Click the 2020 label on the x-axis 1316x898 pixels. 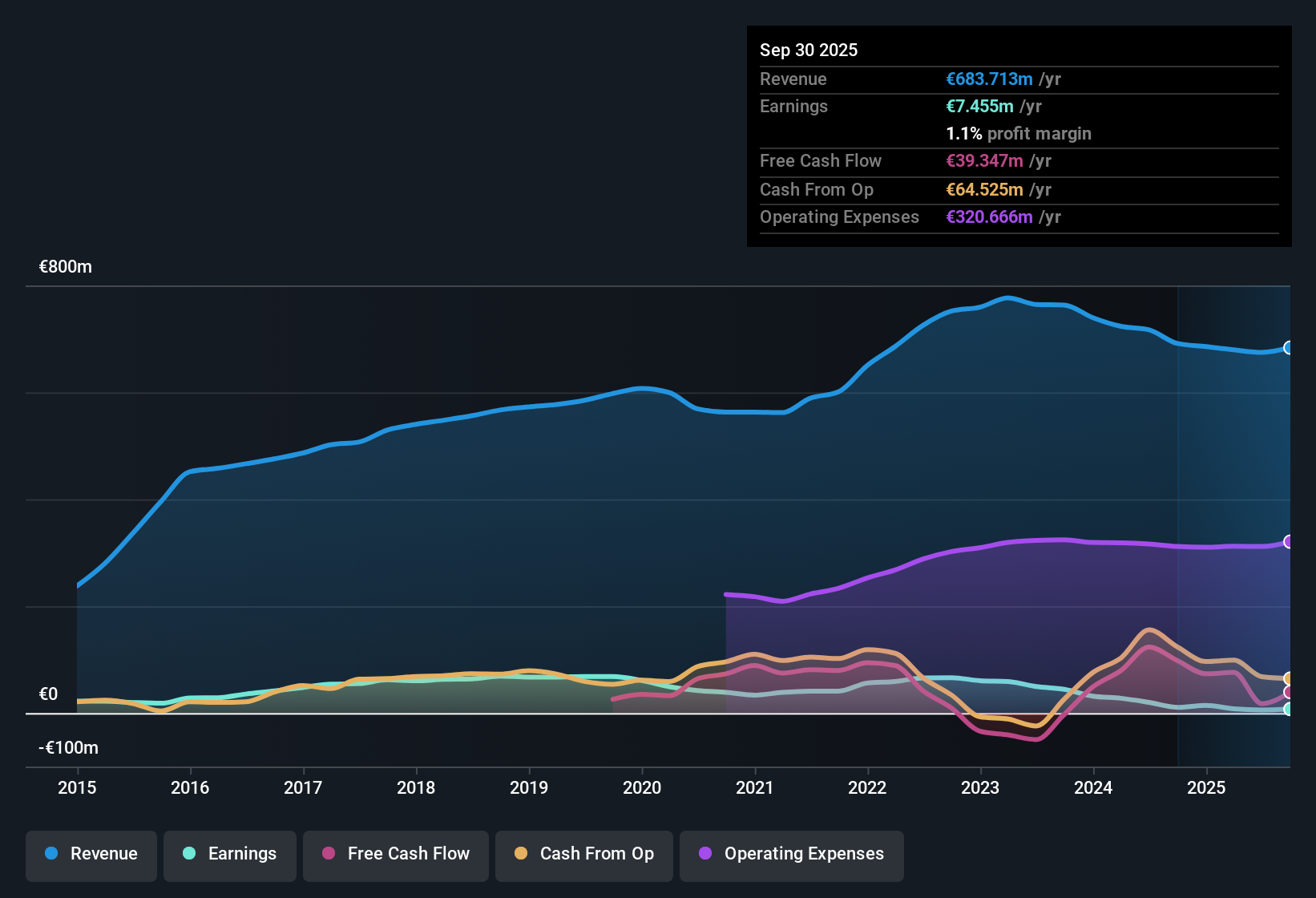[642, 788]
